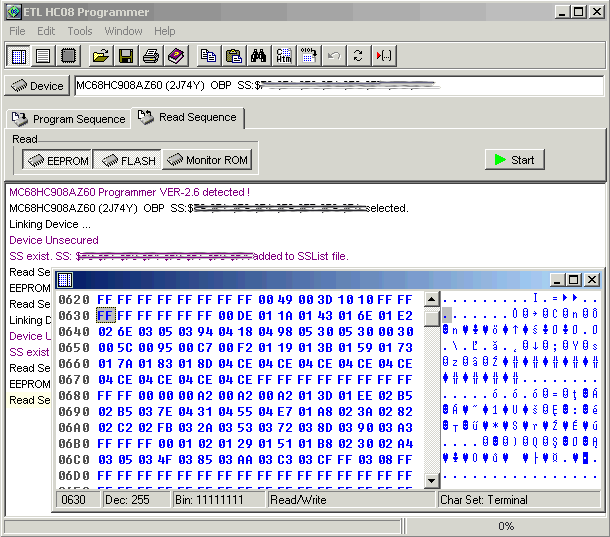Click the 'Char Set: Terminal' status cell

coord(519,499)
